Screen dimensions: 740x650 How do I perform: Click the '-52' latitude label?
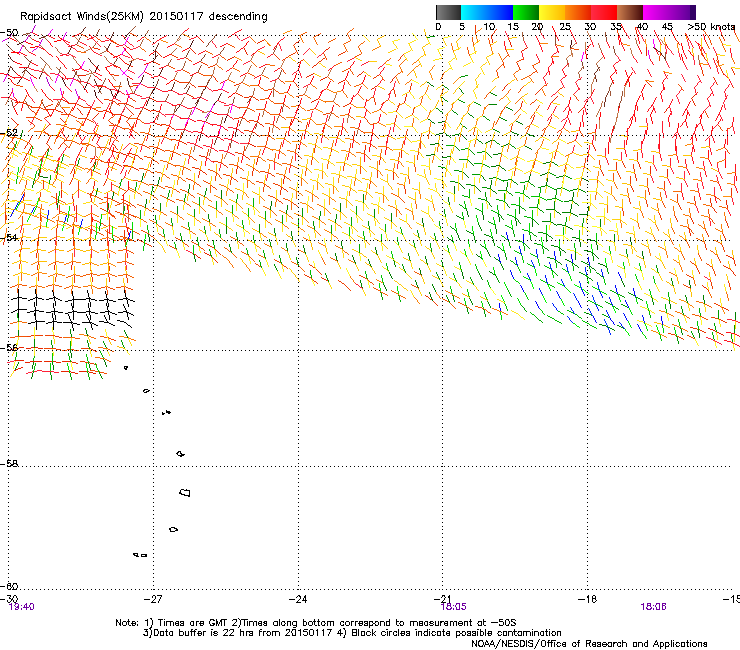coord(9,133)
